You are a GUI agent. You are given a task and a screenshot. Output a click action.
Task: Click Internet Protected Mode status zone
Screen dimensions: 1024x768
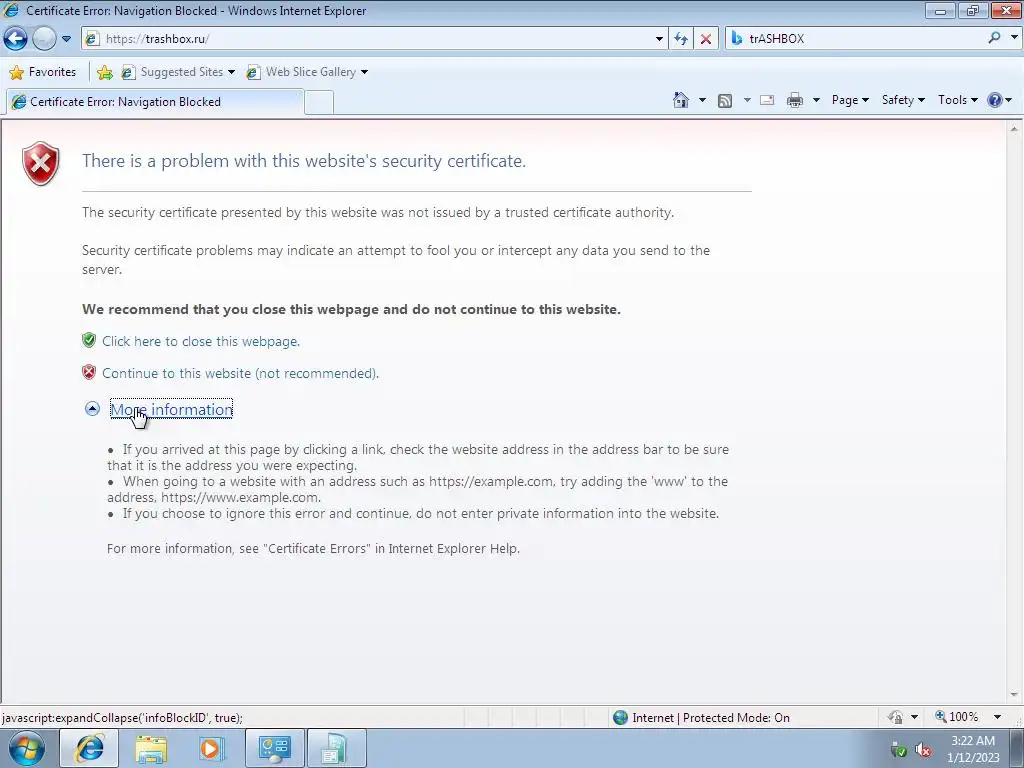(702, 718)
